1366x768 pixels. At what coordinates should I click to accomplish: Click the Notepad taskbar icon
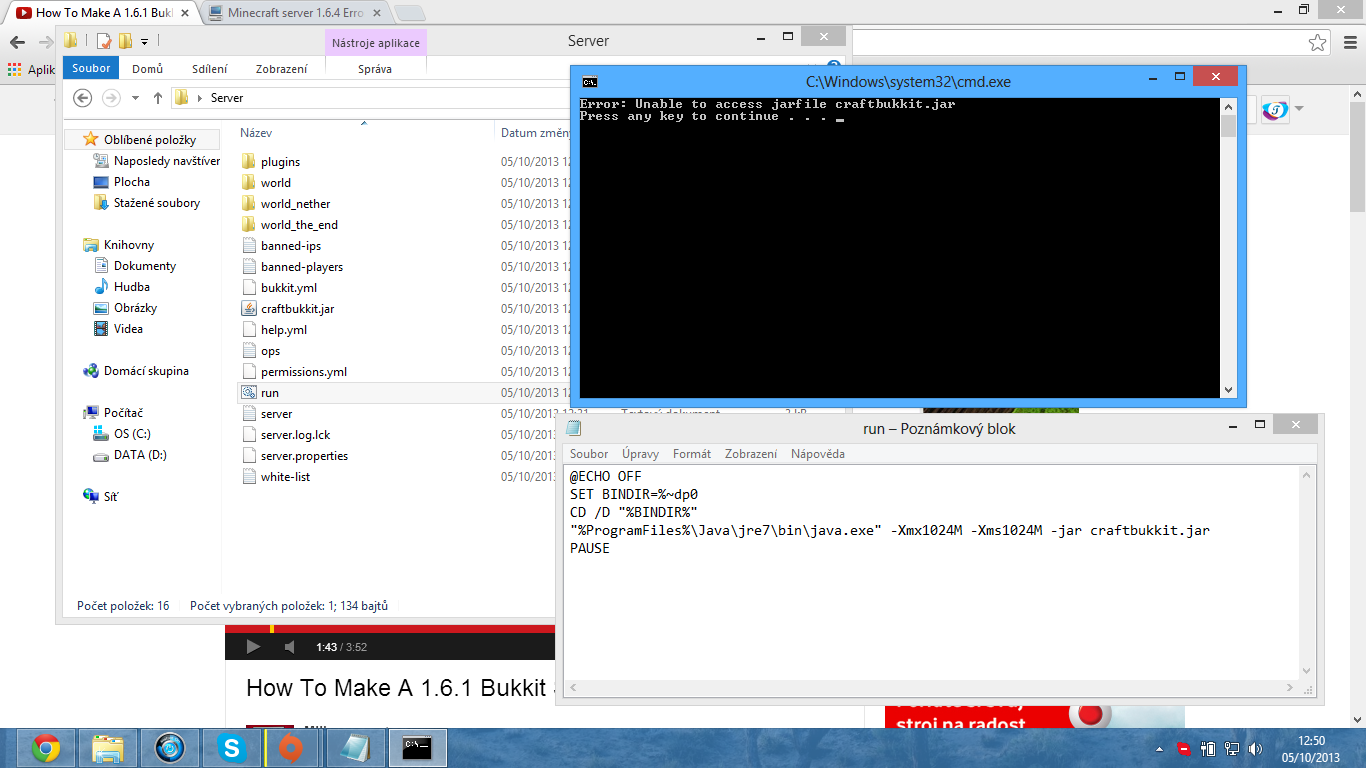(356, 747)
